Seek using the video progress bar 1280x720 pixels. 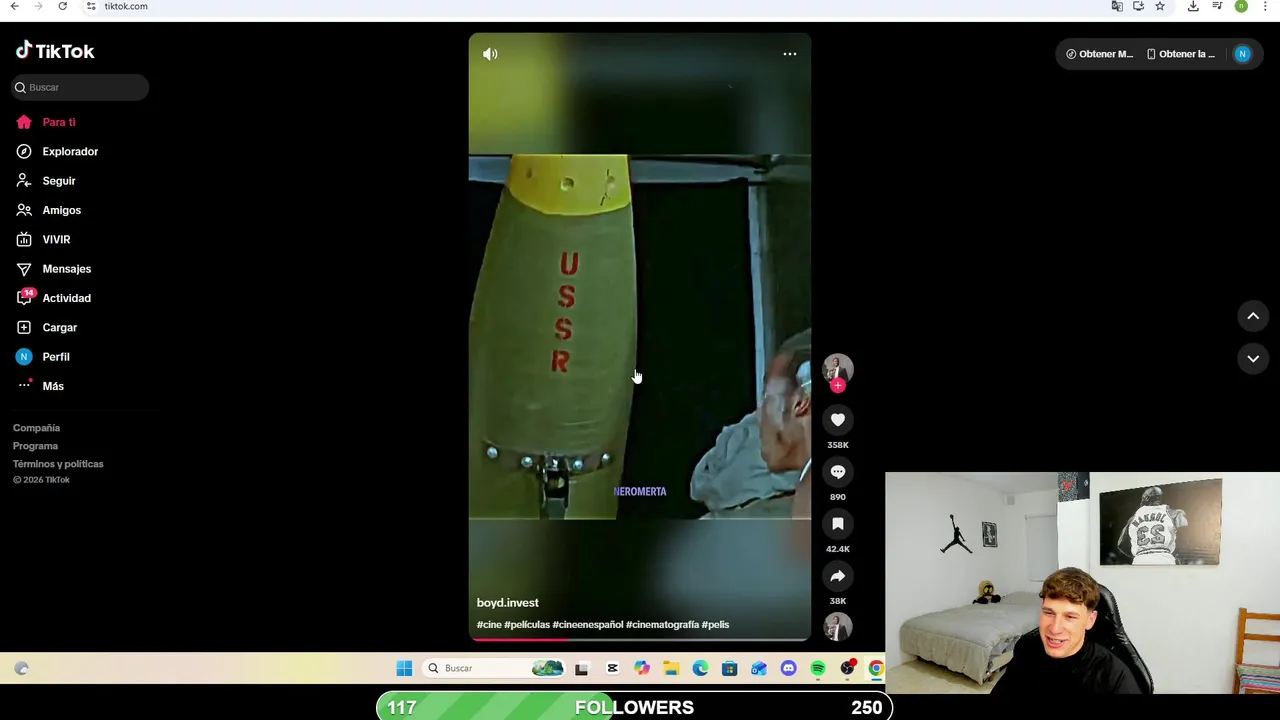(640, 639)
